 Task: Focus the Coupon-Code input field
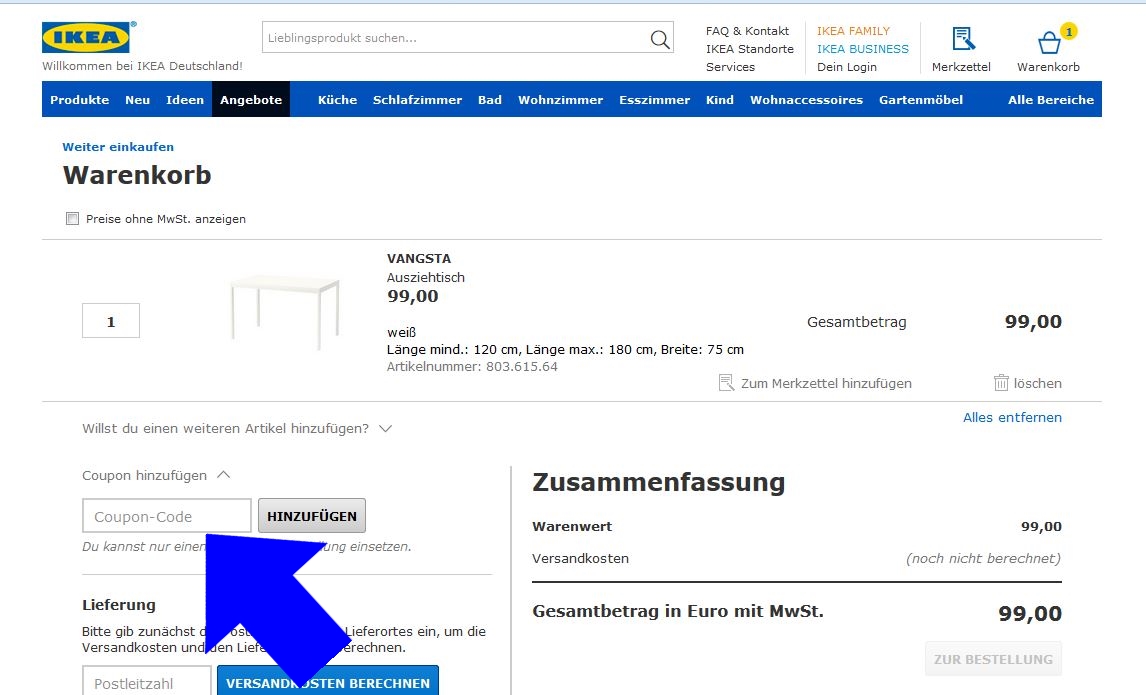tap(167, 516)
